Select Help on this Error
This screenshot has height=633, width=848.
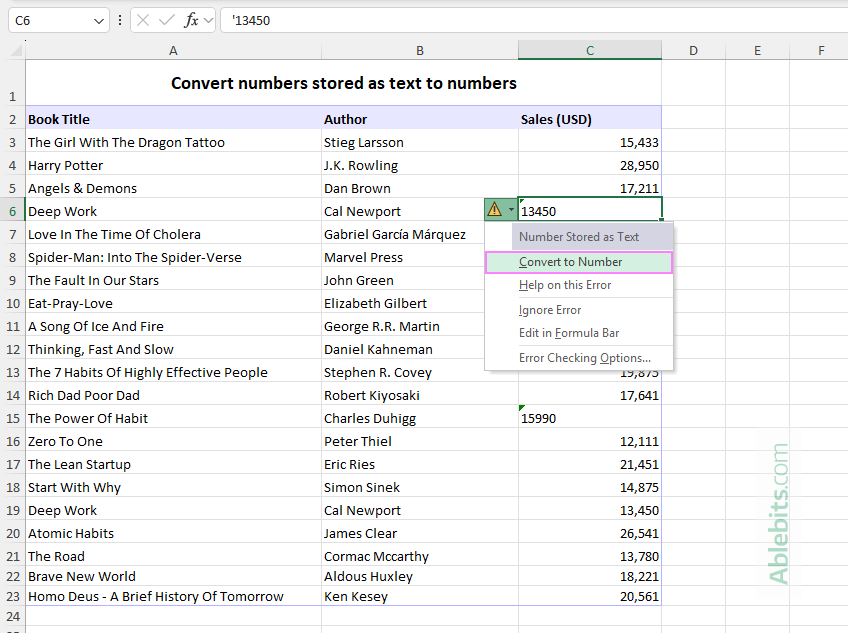click(x=579, y=285)
